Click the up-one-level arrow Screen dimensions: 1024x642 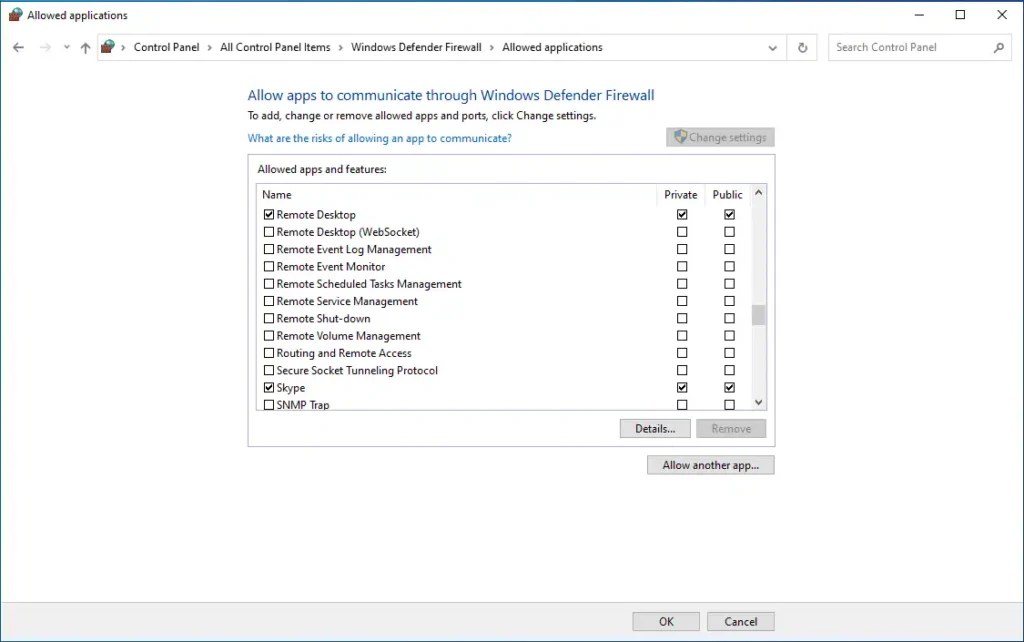[85, 47]
